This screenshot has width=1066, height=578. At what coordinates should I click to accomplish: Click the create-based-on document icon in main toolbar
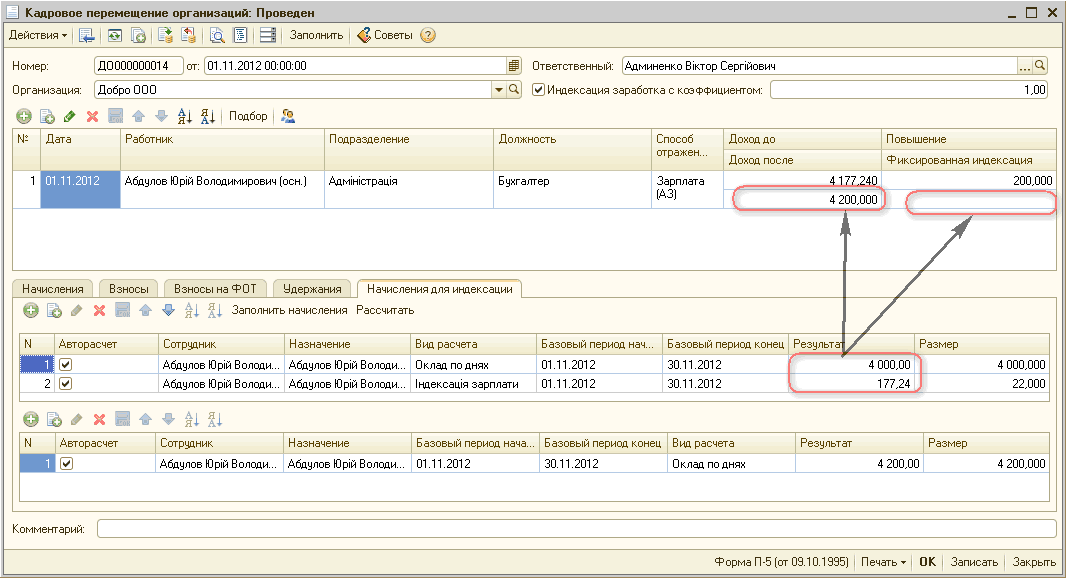[x=138, y=35]
